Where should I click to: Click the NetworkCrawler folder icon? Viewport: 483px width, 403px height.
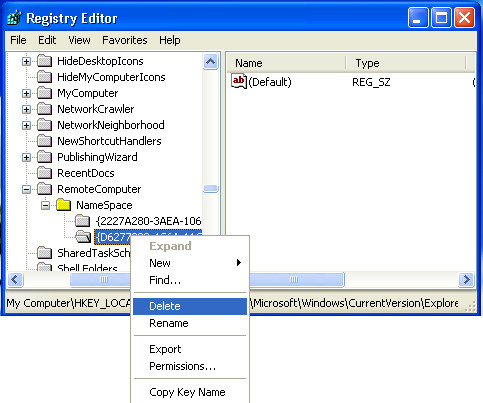pos(44,109)
